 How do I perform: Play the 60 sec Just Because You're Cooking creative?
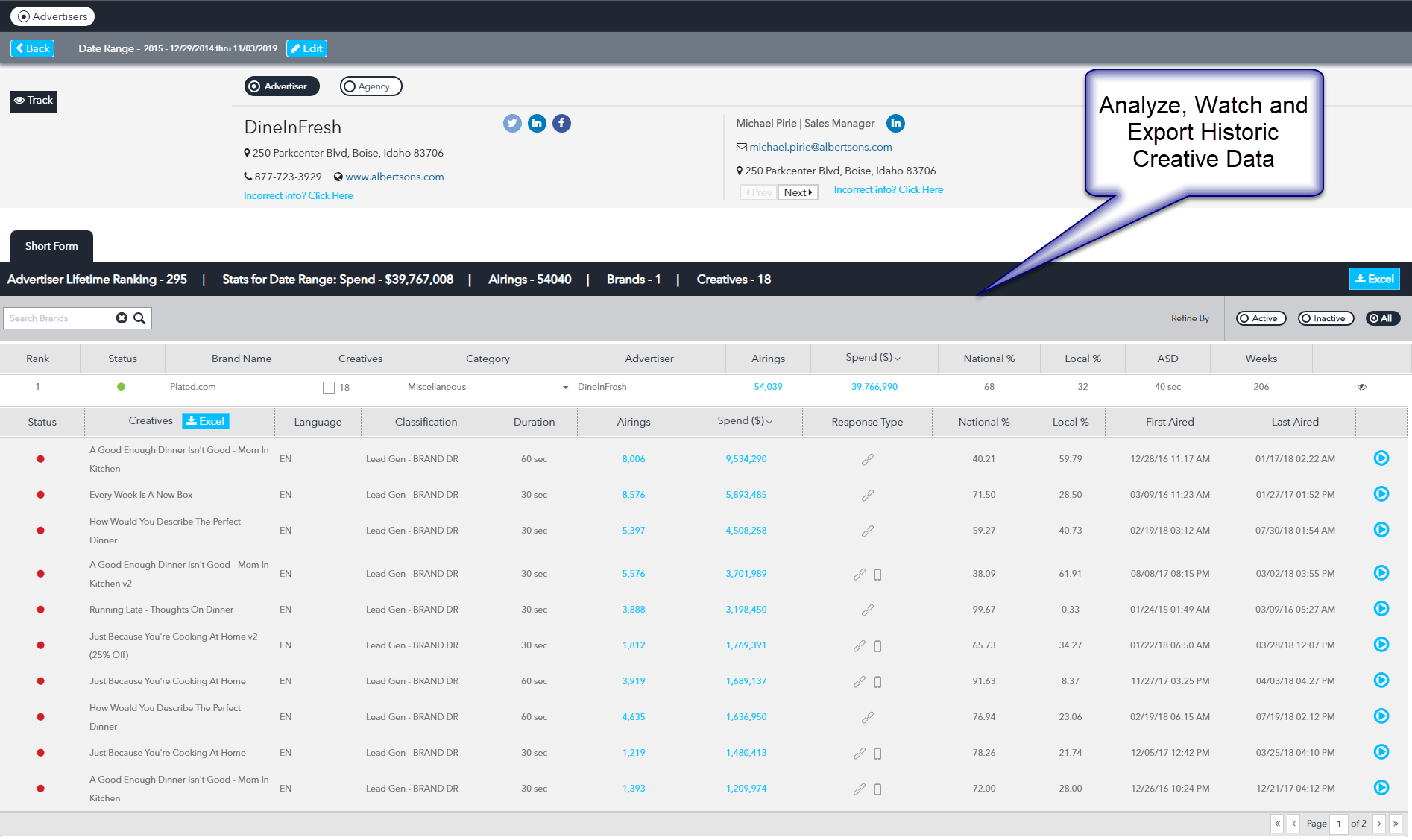click(1381, 680)
